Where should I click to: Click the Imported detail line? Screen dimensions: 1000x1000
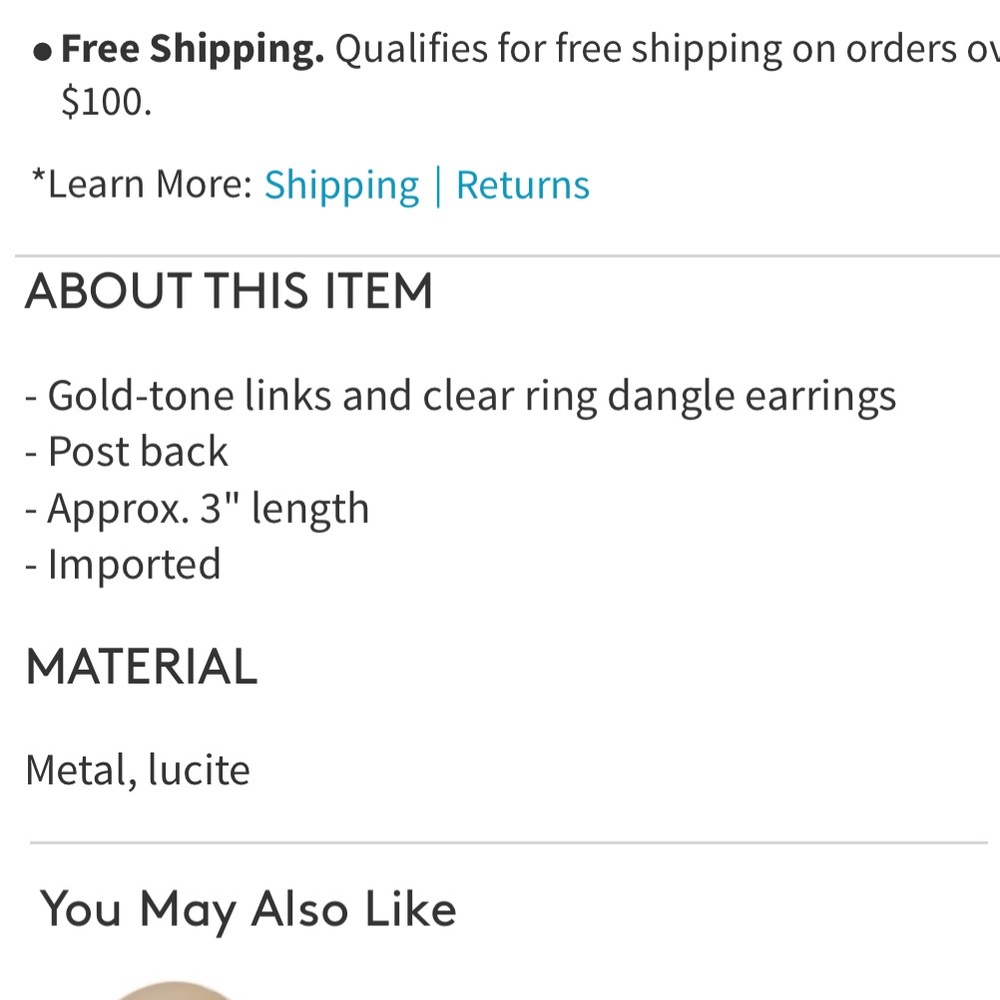click(123, 564)
